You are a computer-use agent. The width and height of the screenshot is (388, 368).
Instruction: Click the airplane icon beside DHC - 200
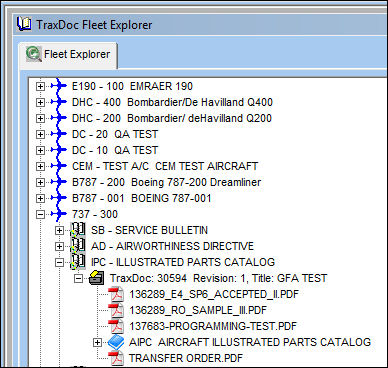tap(59, 118)
